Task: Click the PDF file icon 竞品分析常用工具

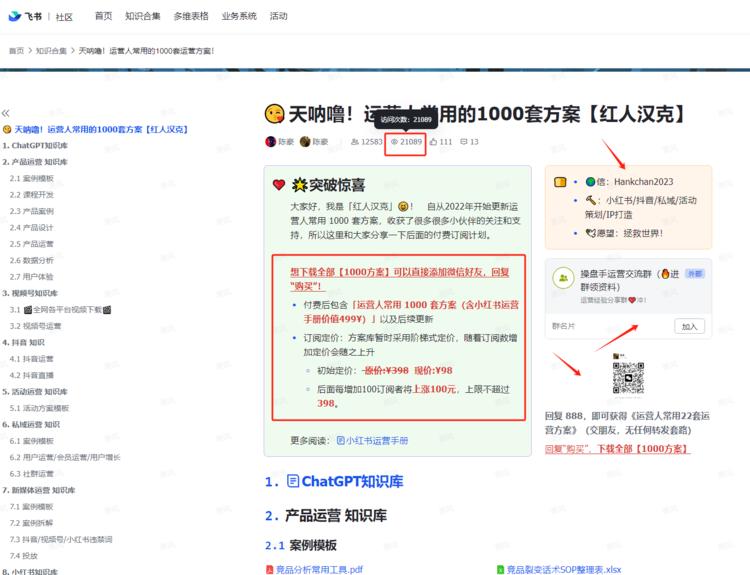Action: [x=269, y=570]
